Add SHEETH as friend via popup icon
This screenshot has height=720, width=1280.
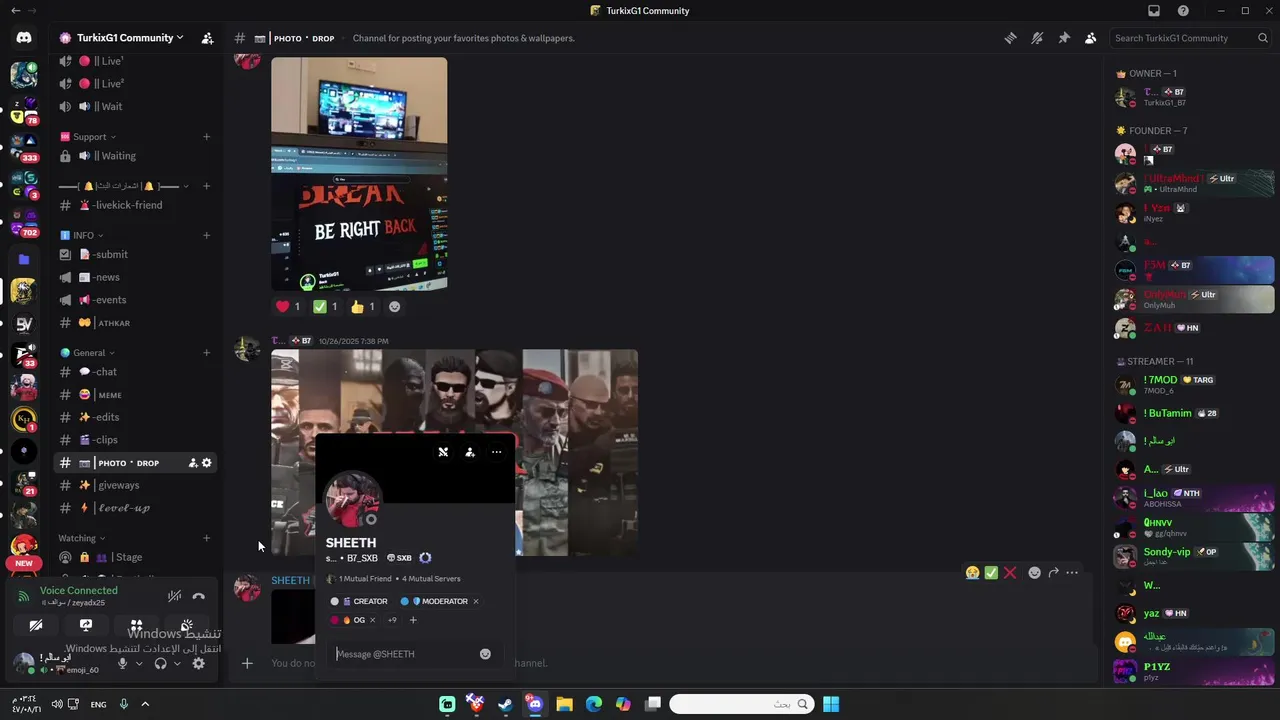[x=470, y=452]
